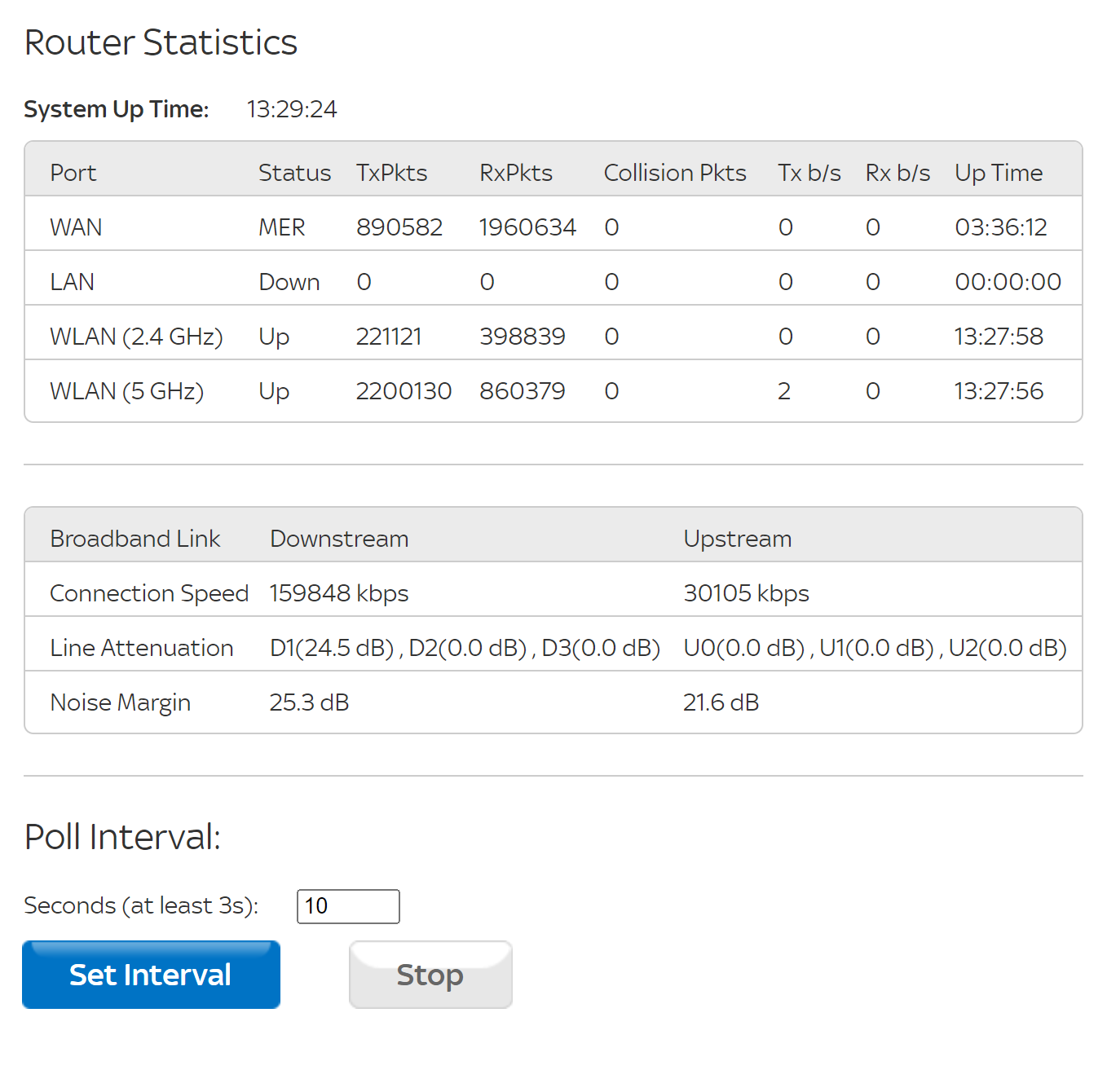
Task: Click the System Up Time value 13:29:24
Action: coord(291,109)
